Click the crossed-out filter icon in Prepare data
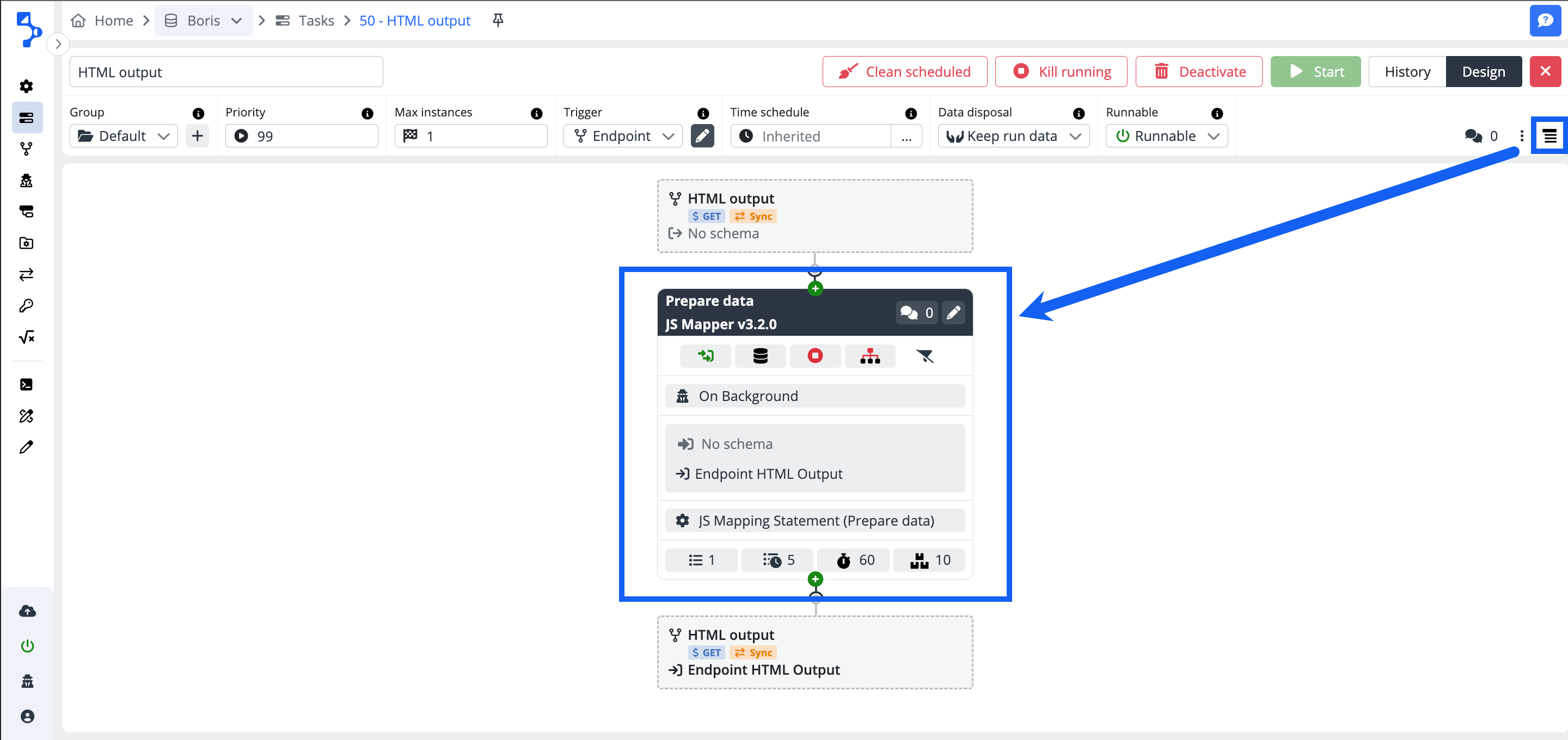1568x740 pixels. (x=924, y=356)
